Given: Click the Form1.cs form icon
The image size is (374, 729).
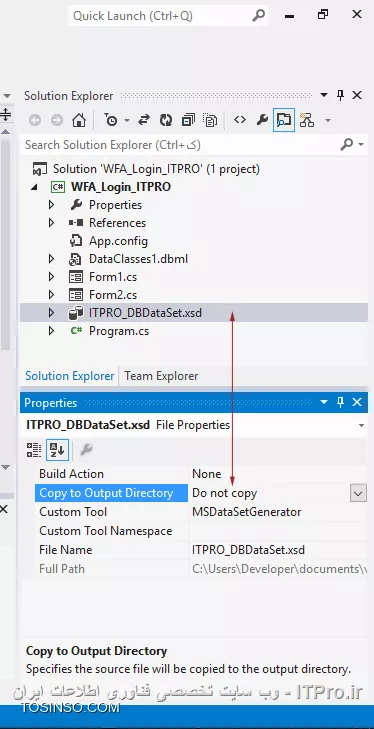Looking at the screenshot, I should coord(75,277).
